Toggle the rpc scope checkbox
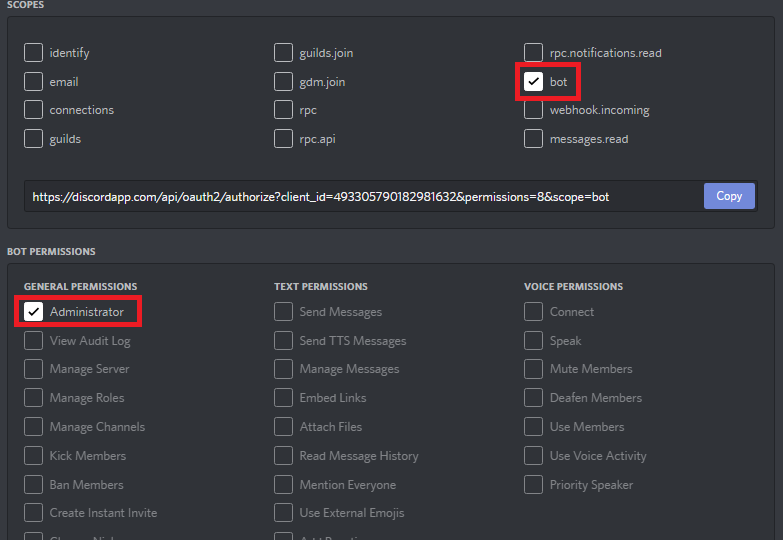The image size is (783, 540). coord(283,110)
